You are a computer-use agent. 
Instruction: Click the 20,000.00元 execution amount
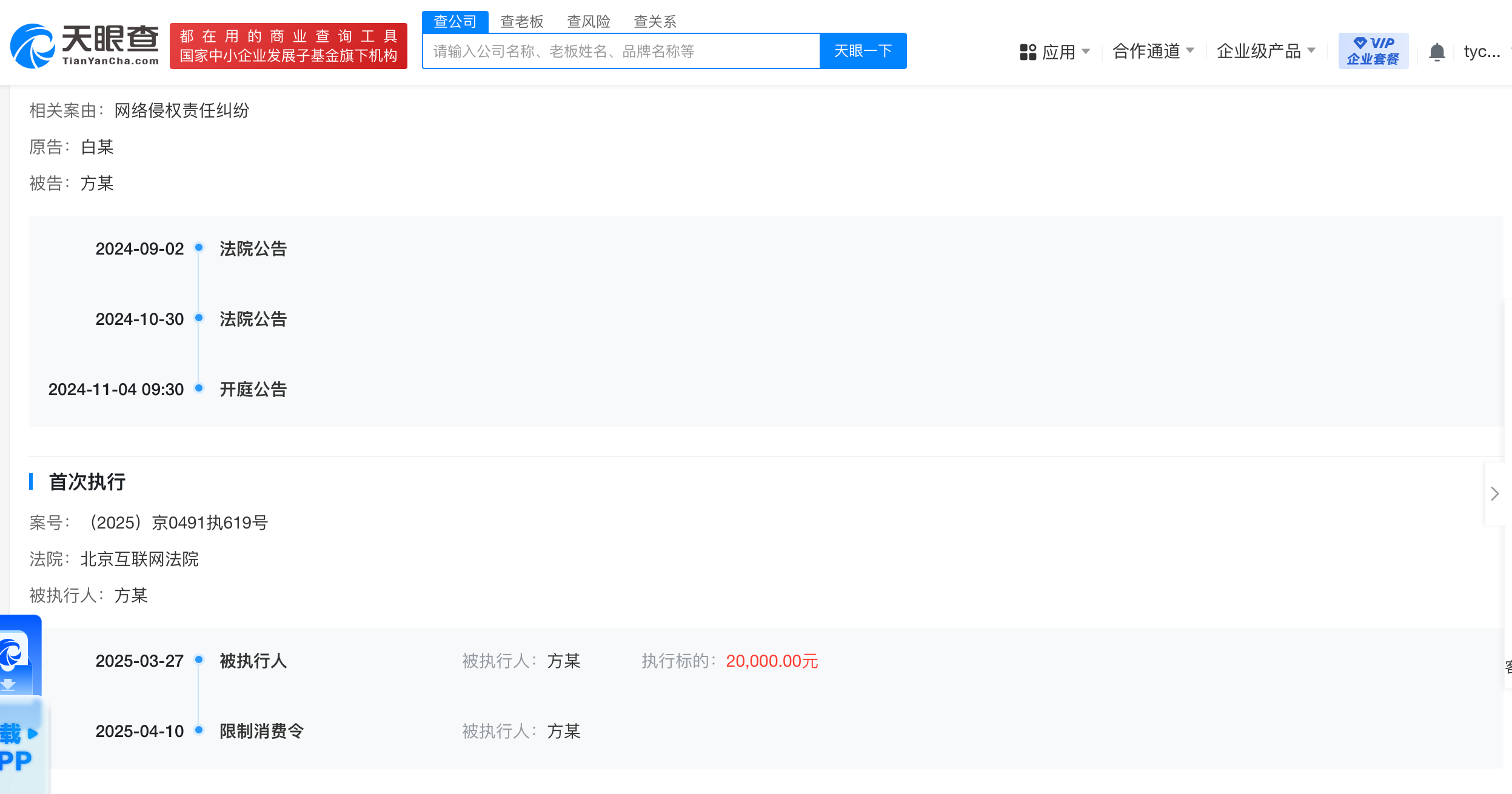(772, 661)
